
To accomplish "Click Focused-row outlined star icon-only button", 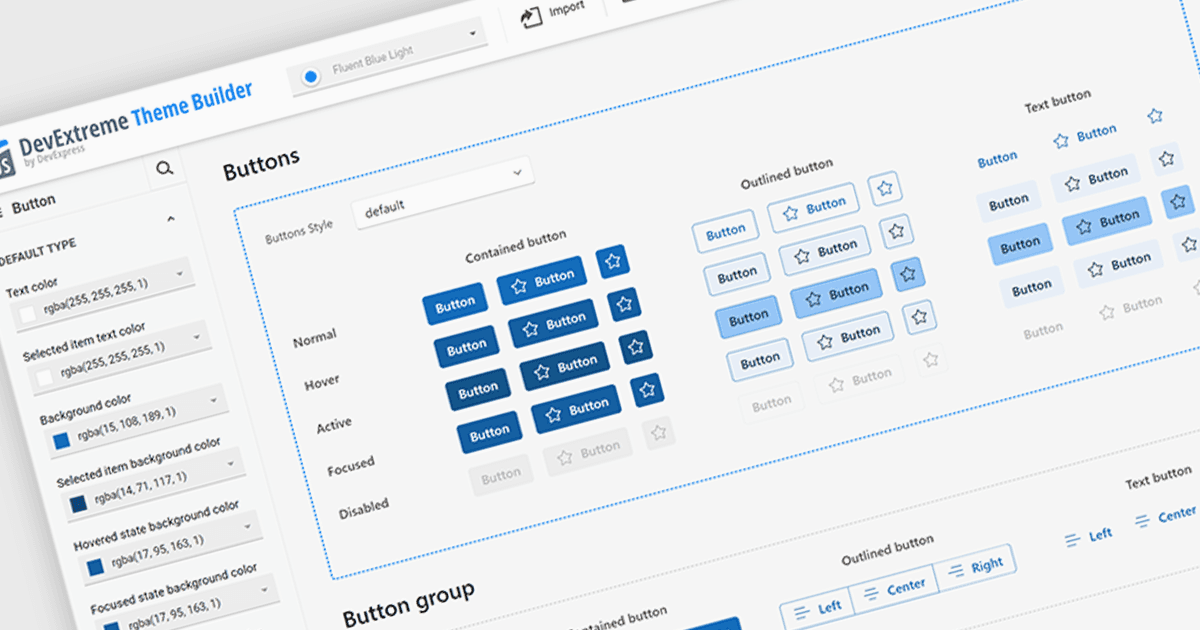I will tap(920, 316).
